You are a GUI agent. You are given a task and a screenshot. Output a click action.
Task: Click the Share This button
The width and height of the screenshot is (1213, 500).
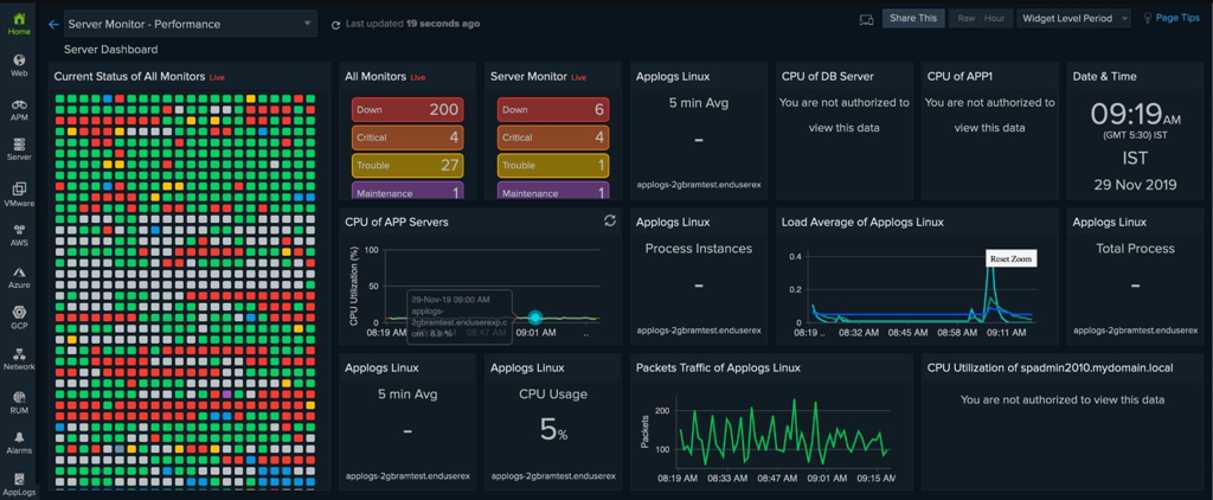(913, 18)
